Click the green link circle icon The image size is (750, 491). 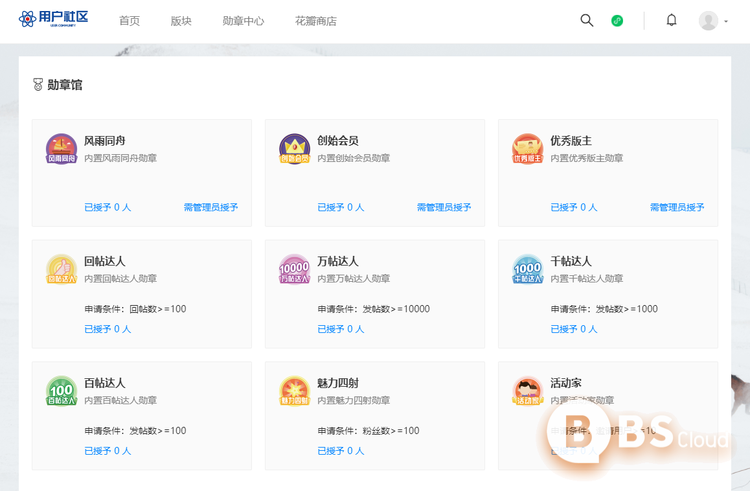point(617,21)
